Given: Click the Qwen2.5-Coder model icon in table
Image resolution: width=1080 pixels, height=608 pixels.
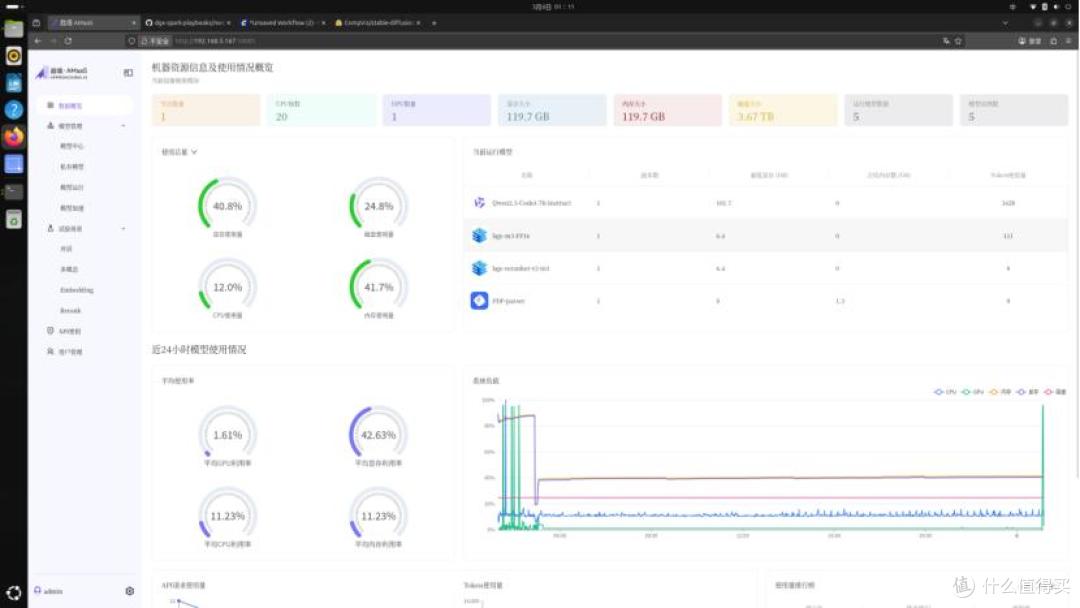Looking at the screenshot, I should point(479,202).
